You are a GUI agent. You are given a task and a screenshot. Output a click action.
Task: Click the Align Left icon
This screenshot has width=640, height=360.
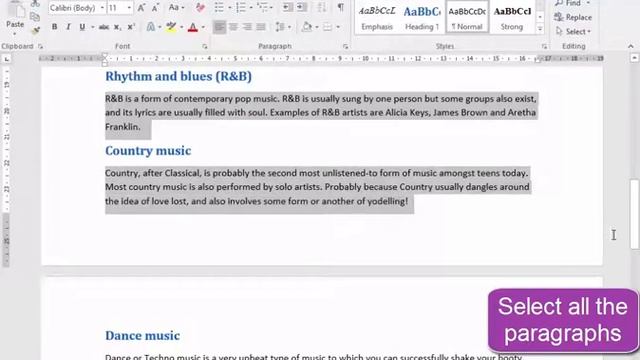tap(219, 27)
